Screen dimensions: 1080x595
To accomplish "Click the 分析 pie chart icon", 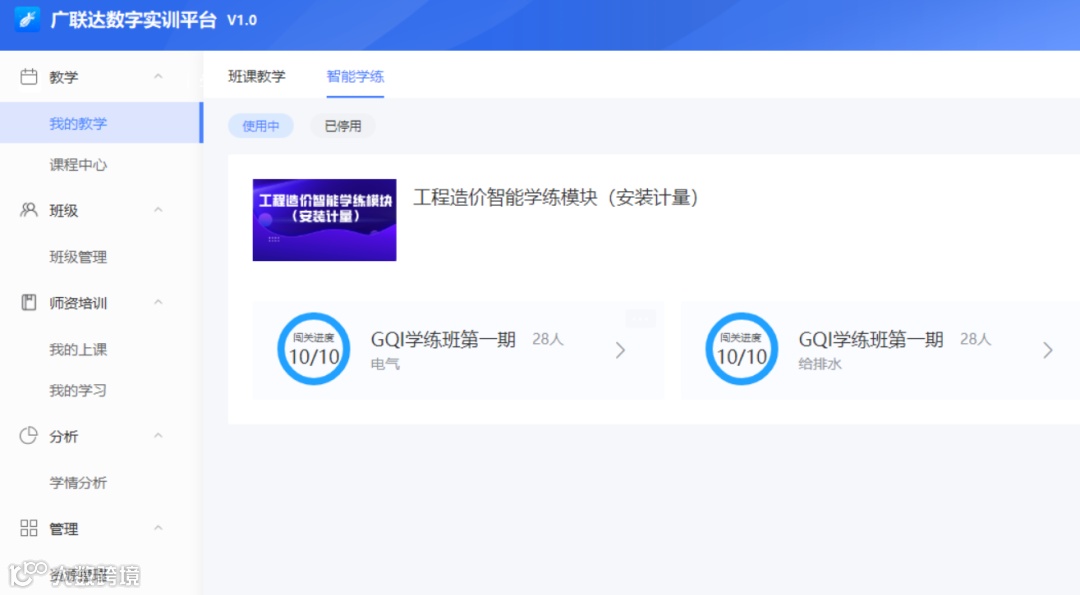I will (x=29, y=435).
